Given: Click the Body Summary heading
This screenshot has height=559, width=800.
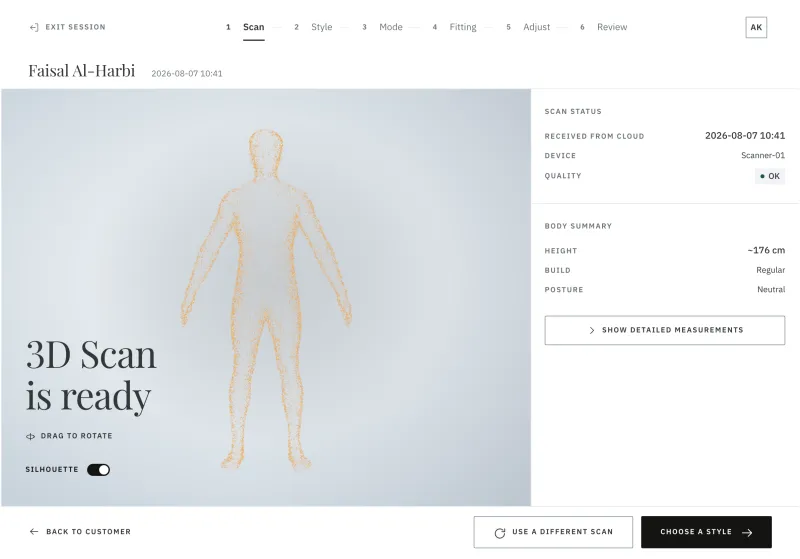Looking at the screenshot, I should [578, 226].
